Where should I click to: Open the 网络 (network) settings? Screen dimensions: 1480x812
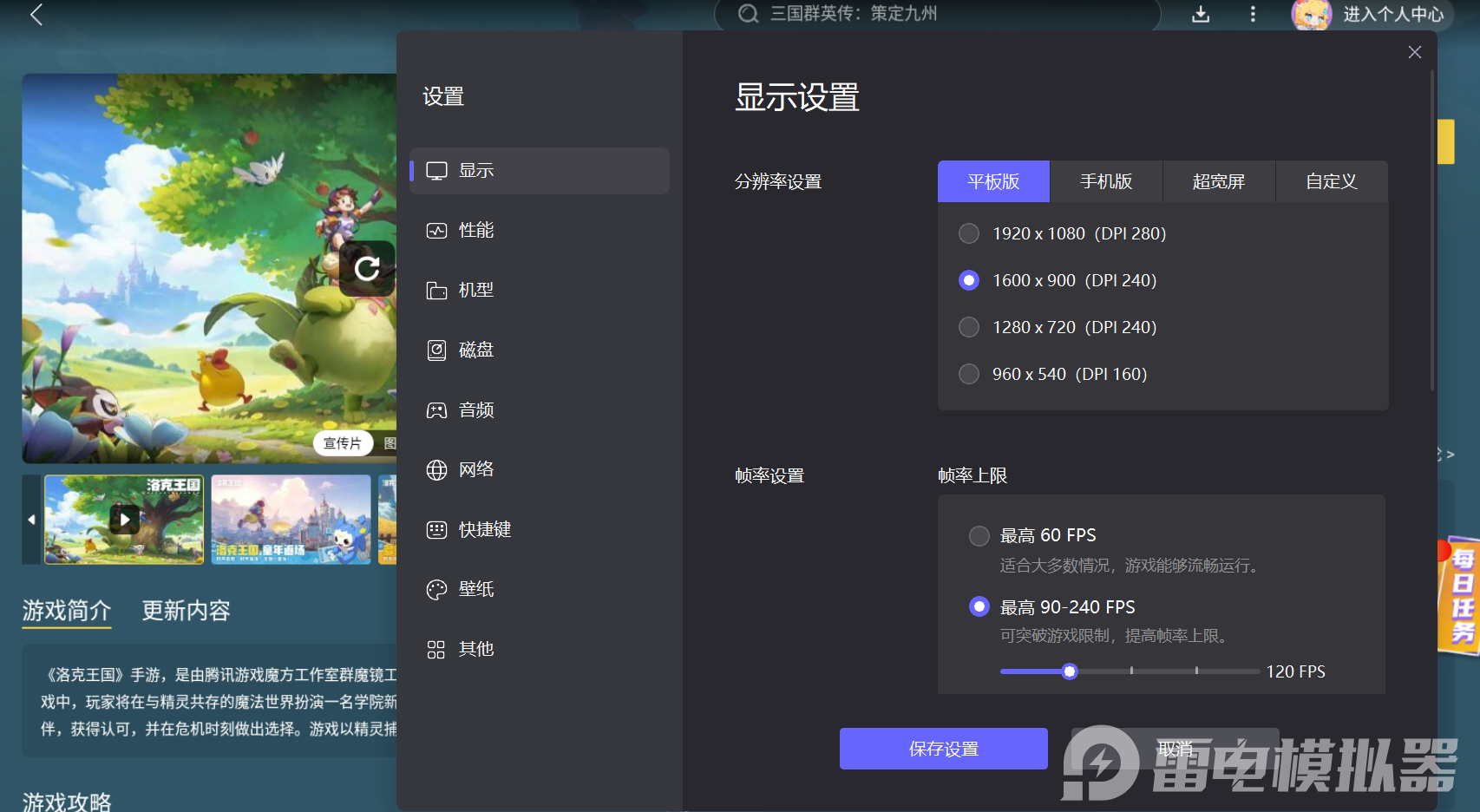coord(475,469)
